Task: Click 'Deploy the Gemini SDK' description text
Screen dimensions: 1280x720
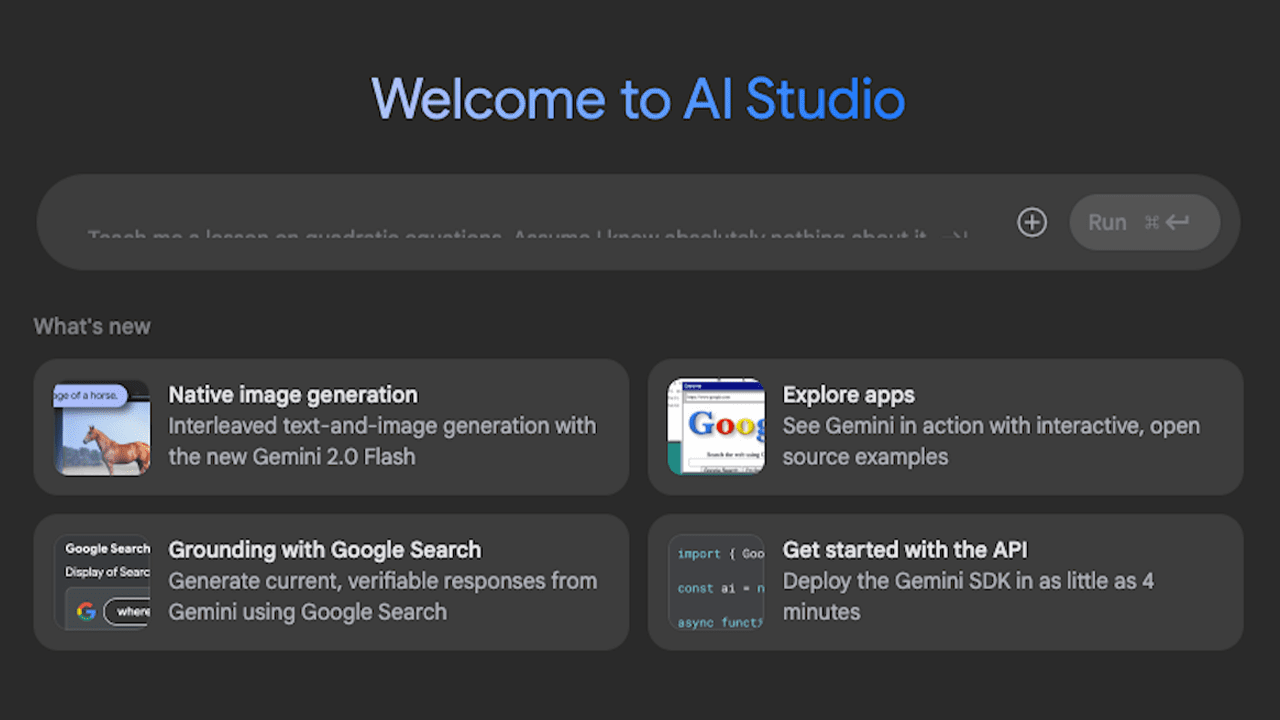Action: [x=968, y=596]
